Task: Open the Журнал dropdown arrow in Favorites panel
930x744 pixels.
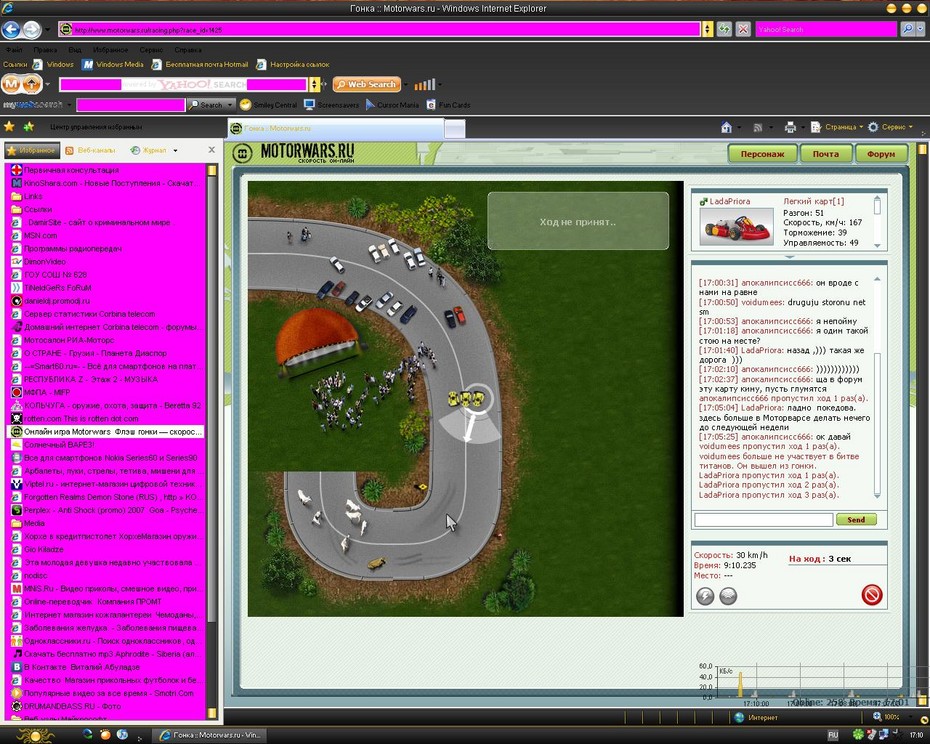Action: point(175,150)
